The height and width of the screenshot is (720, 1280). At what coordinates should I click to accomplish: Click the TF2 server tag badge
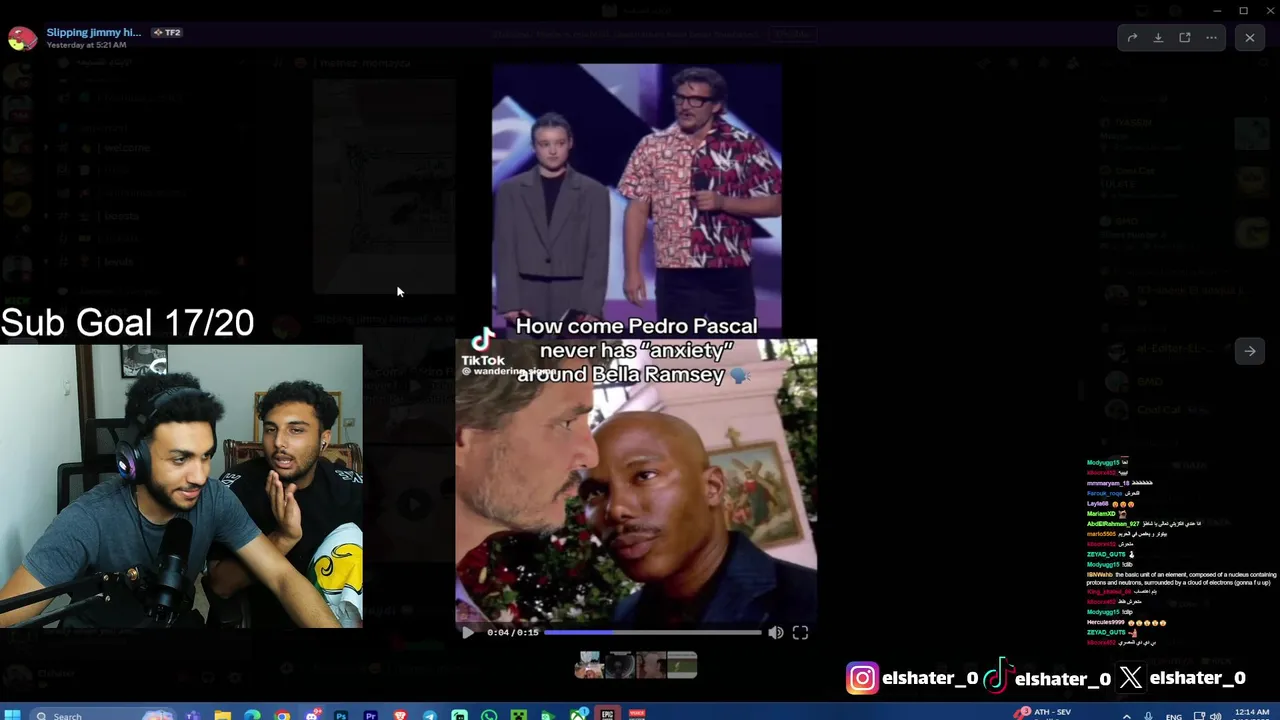coord(167,32)
